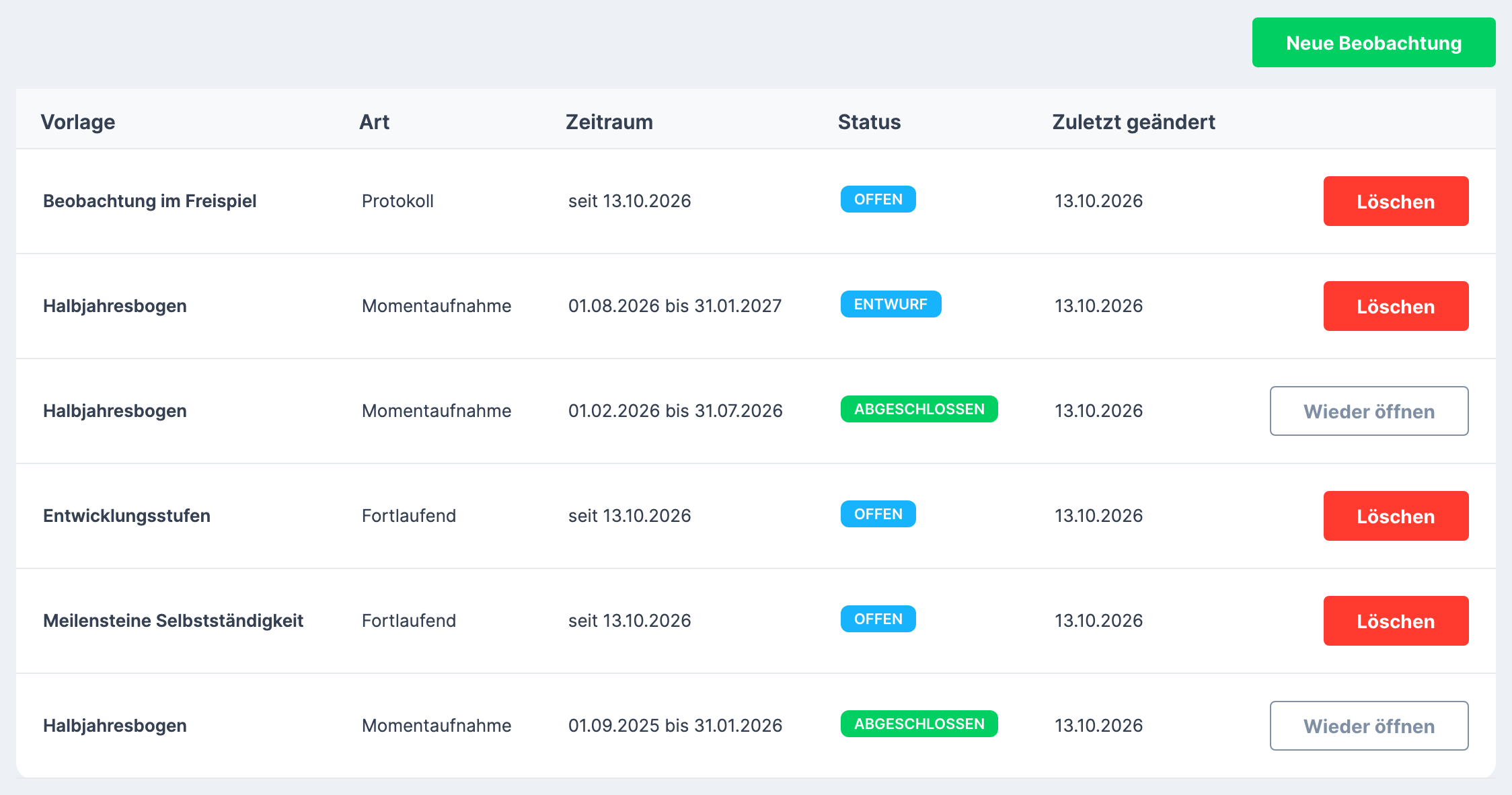Image resolution: width=1512 pixels, height=795 pixels.
Task: Delete the Entwicklungsstufen entry
Action: (1396, 516)
